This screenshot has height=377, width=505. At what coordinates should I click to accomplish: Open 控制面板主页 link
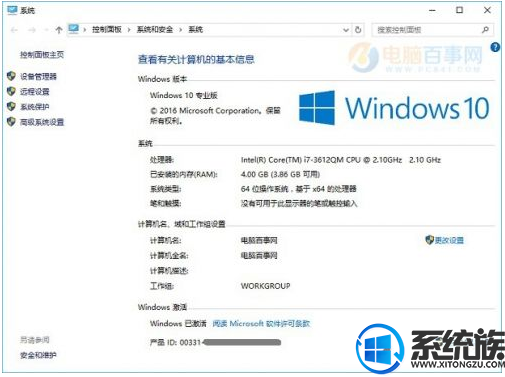point(42,55)
